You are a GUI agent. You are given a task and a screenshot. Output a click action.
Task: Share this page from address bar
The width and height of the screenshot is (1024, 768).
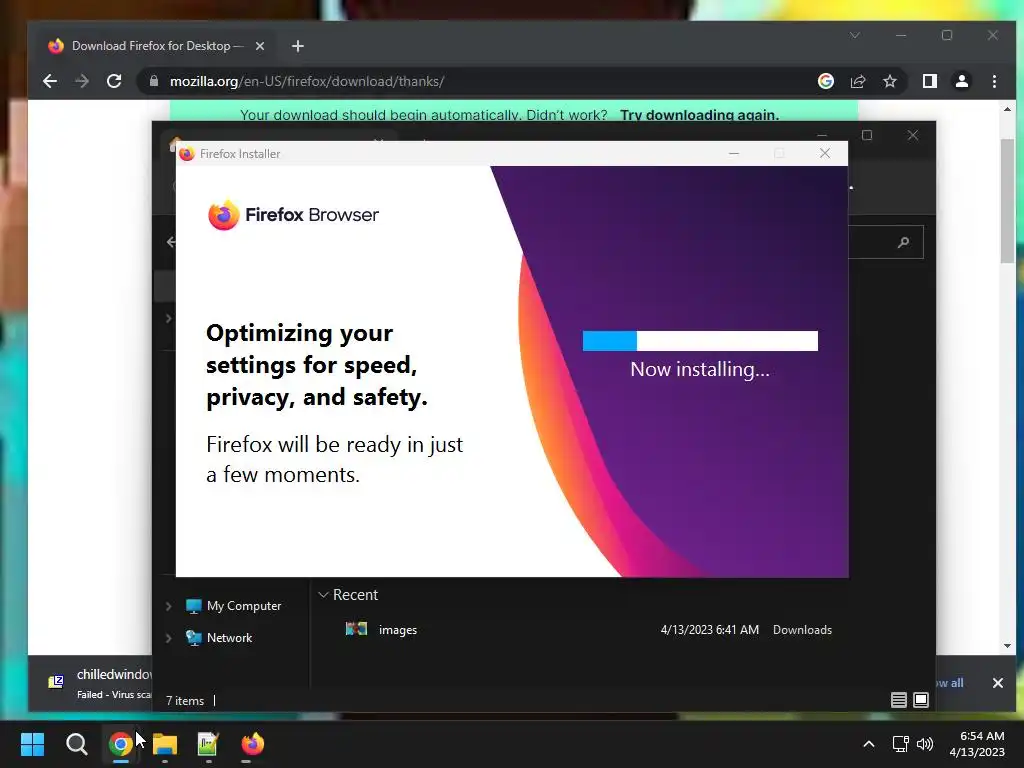click(x=857, y=81)
